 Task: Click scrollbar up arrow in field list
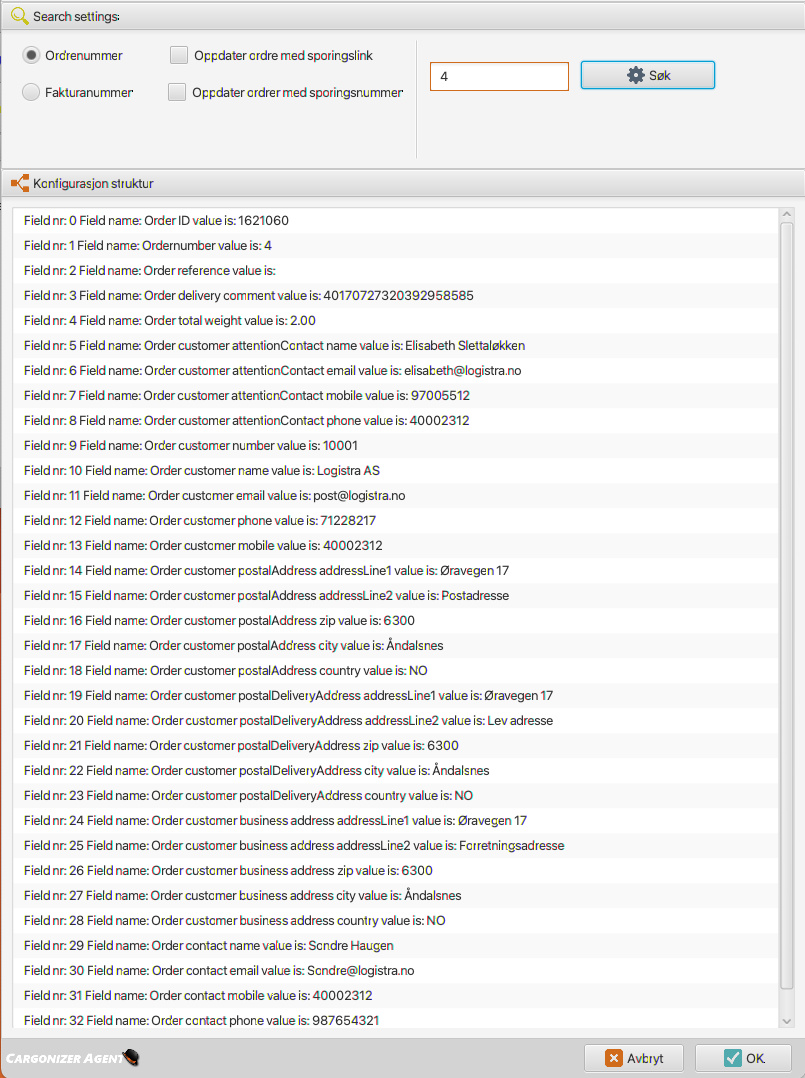click(787, 215)
